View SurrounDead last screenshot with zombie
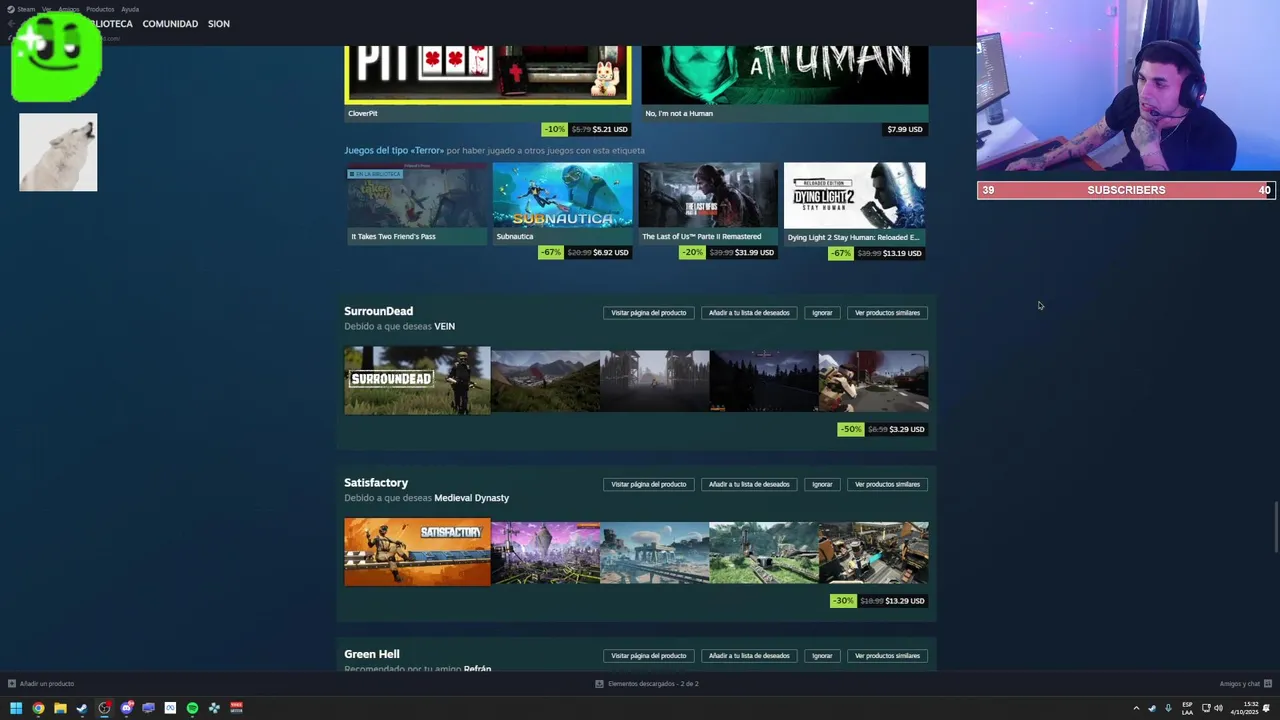This screenshot has height=720, width=1280. pyautogui.click(x=874, y=381)
